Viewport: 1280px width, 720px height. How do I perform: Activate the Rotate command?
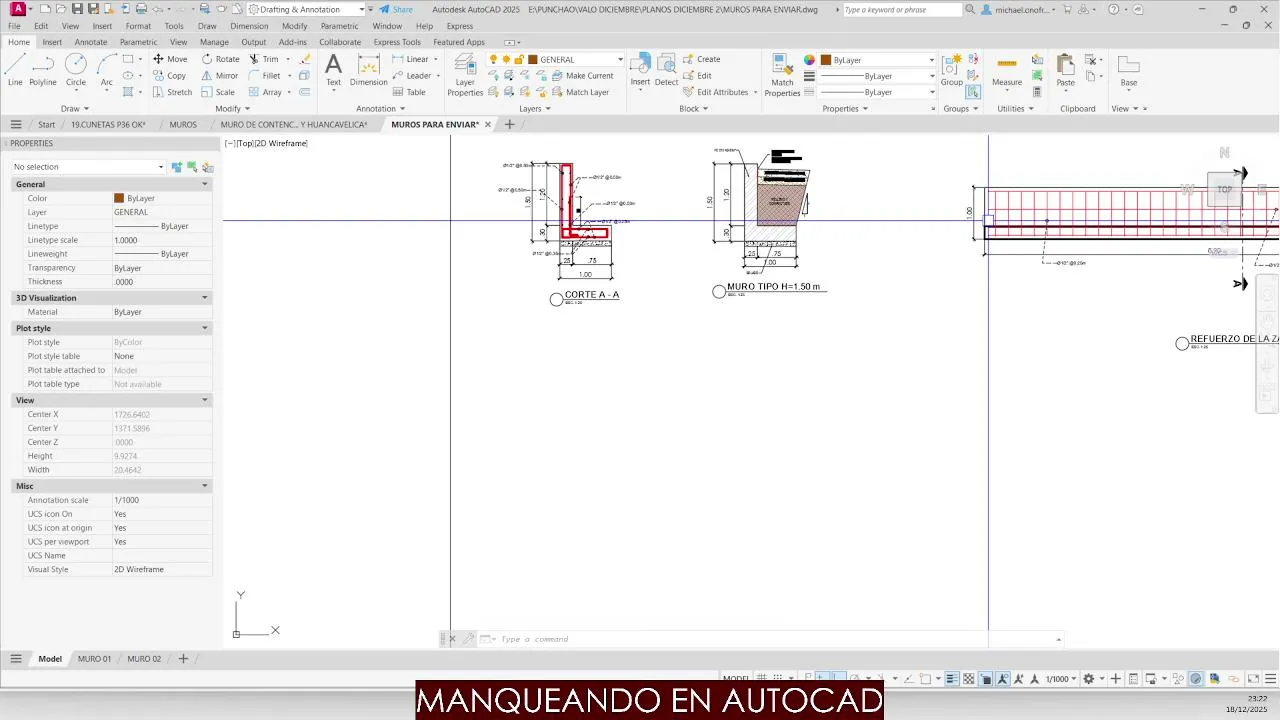[220, 59]
